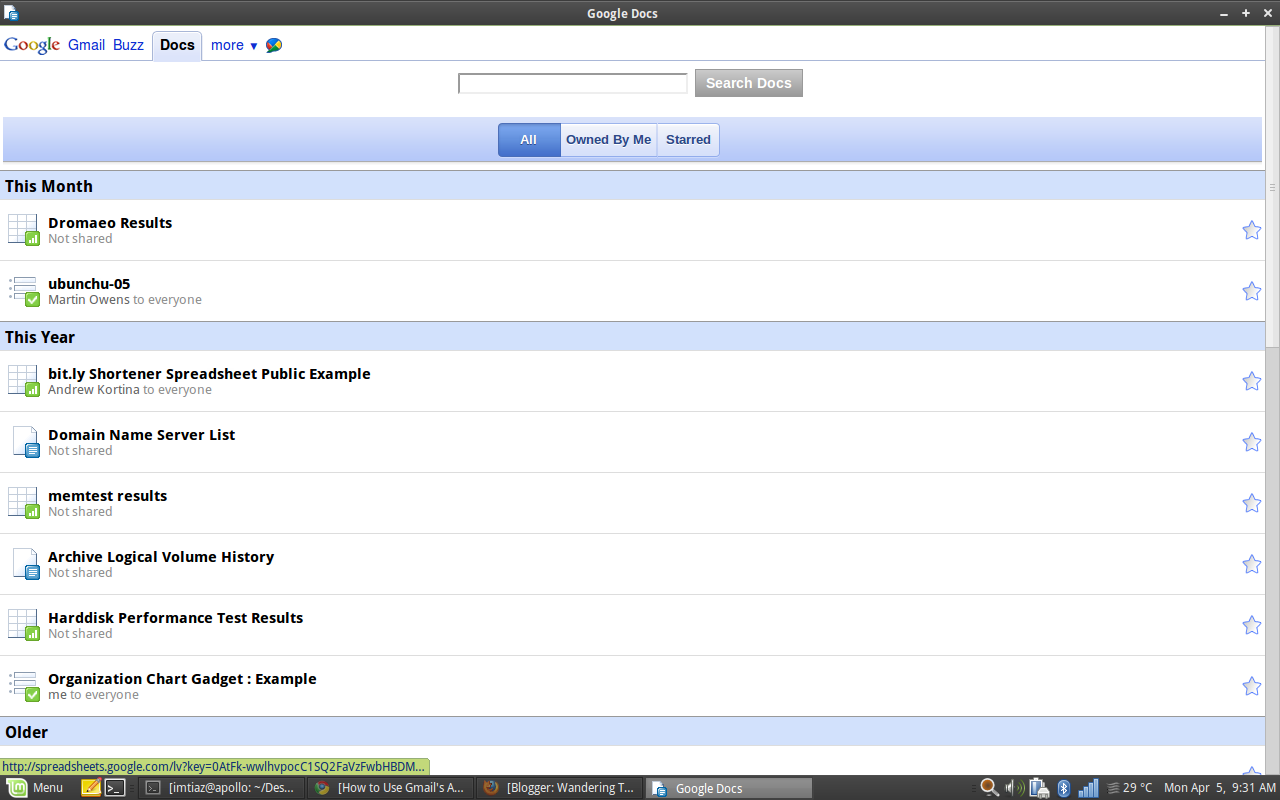The height and width of the screenshot is (800, 1280).
Task: Switch to the imtiaz@apollo terminal taskbar window
Action: pos(220,788)
